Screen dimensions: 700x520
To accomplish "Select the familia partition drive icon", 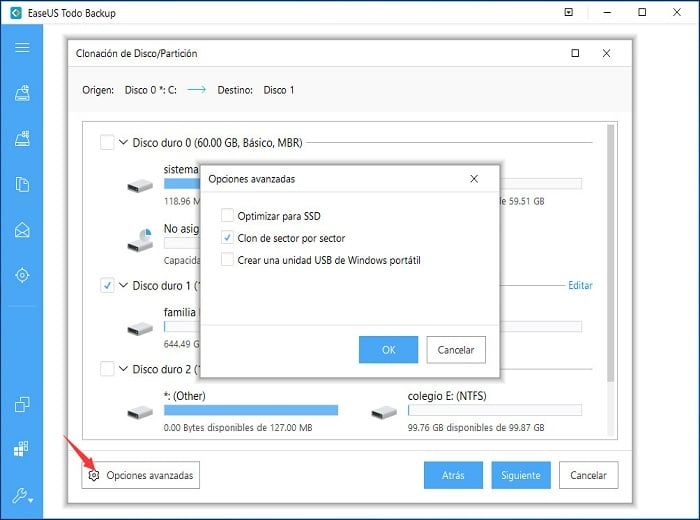I will coord(140,329).
